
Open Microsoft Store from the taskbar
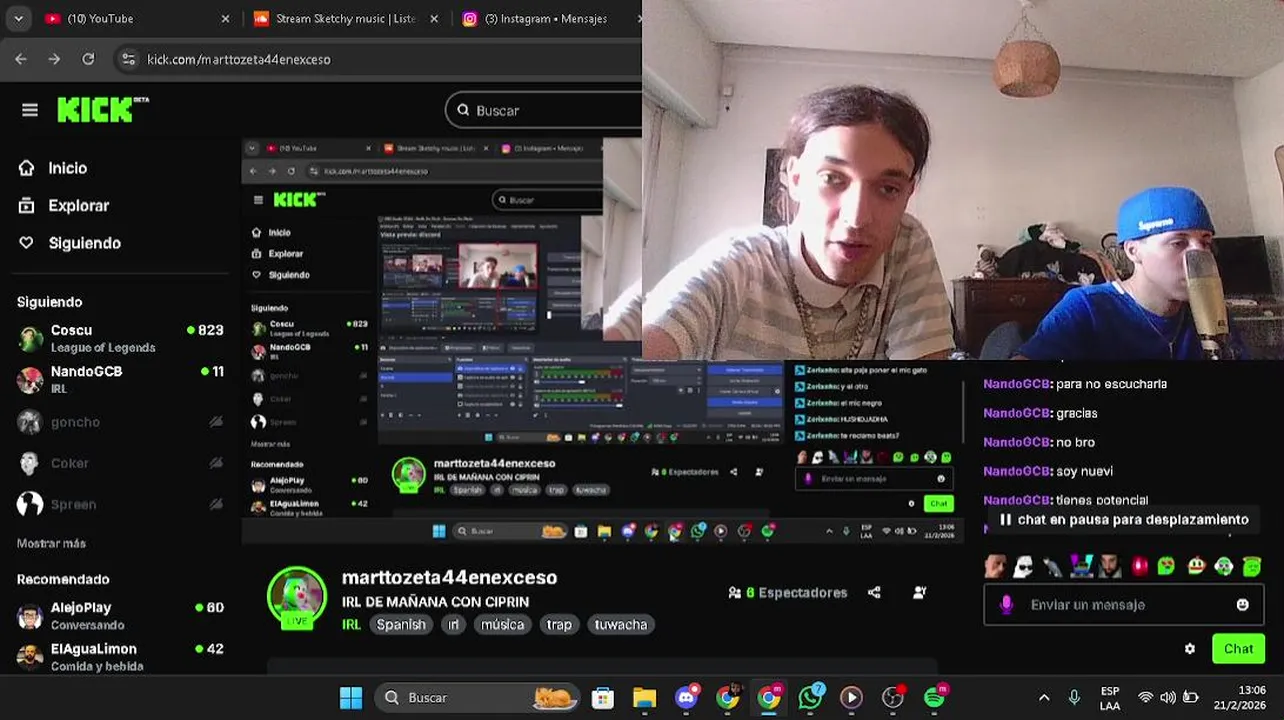(x=602, y=697)
